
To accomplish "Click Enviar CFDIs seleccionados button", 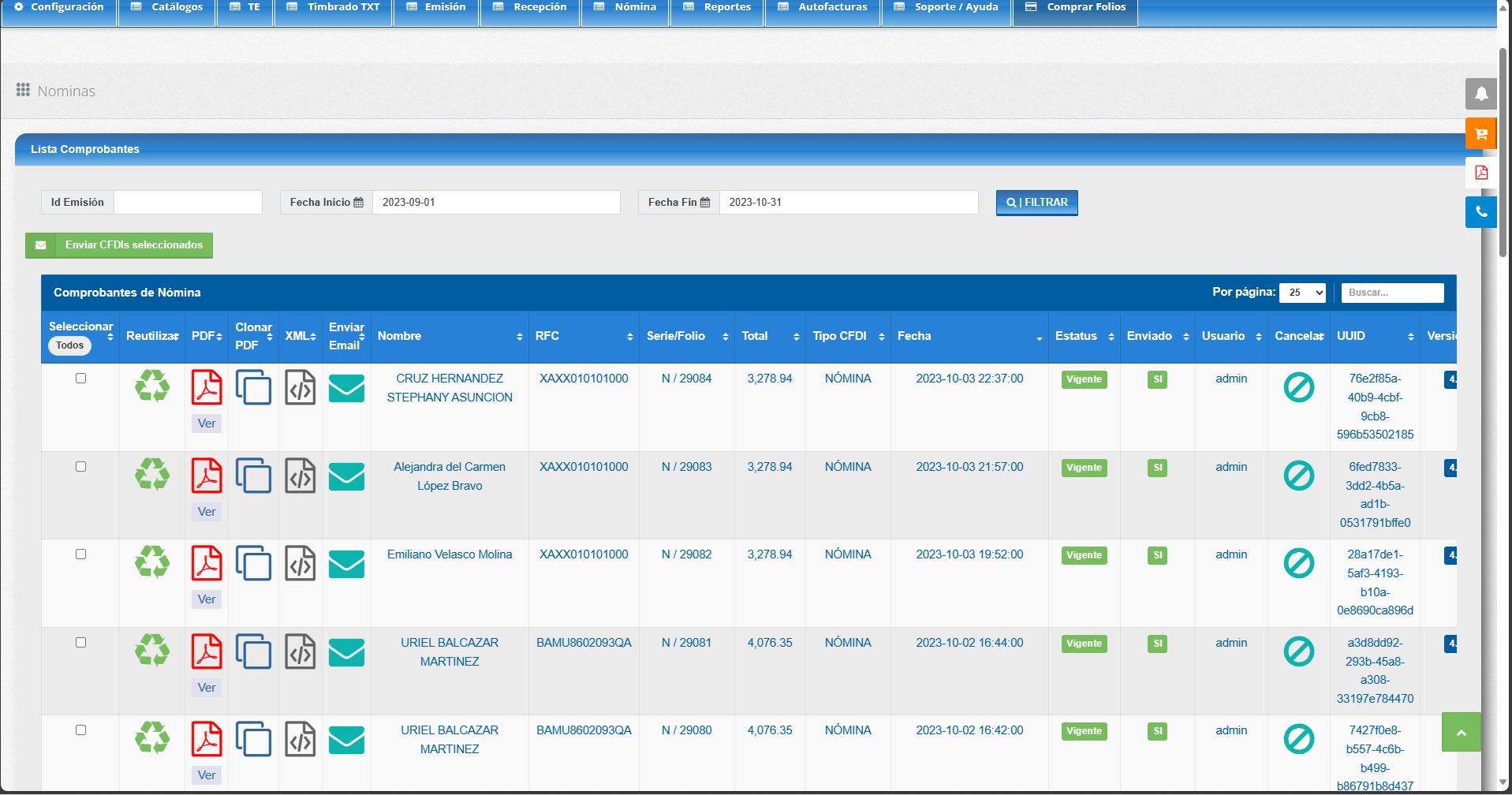I will pyautogui.click(x=119, y=245).
